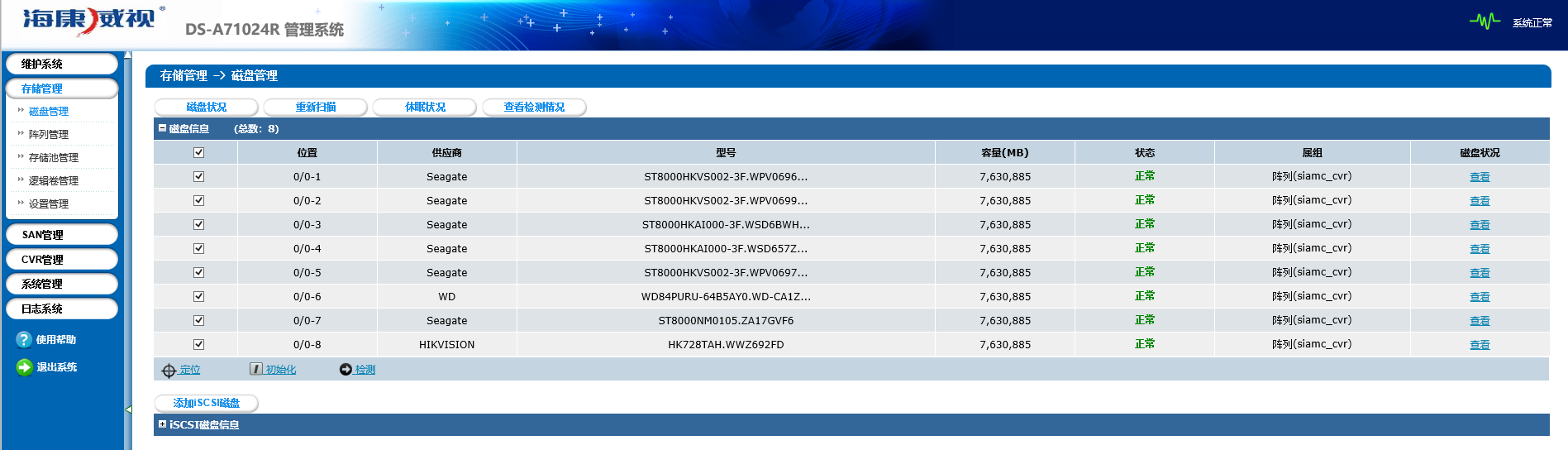Image resolution: width=1568 pixels, height=450 pixels.
Task: Click the detect (检测) arrow icon
Action: pyautogui.click(x=346, y=369)
